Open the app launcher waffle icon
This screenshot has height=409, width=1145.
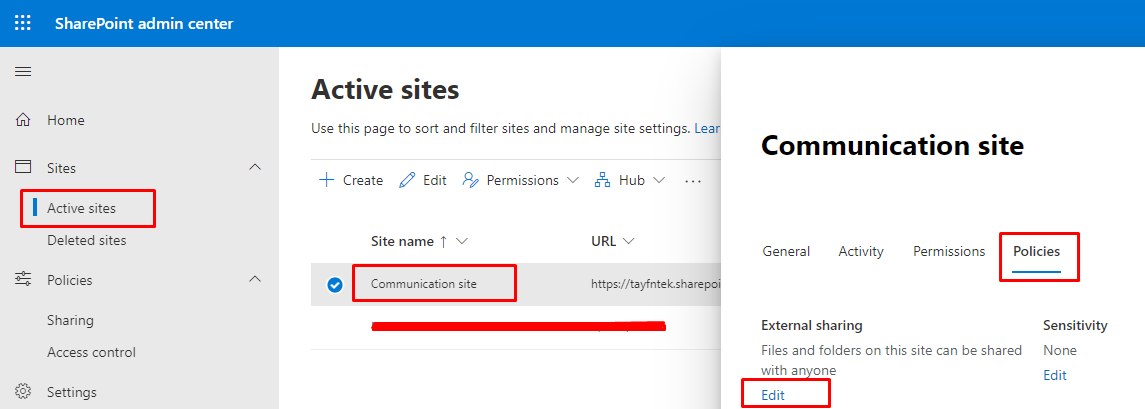tap(22, 23)
